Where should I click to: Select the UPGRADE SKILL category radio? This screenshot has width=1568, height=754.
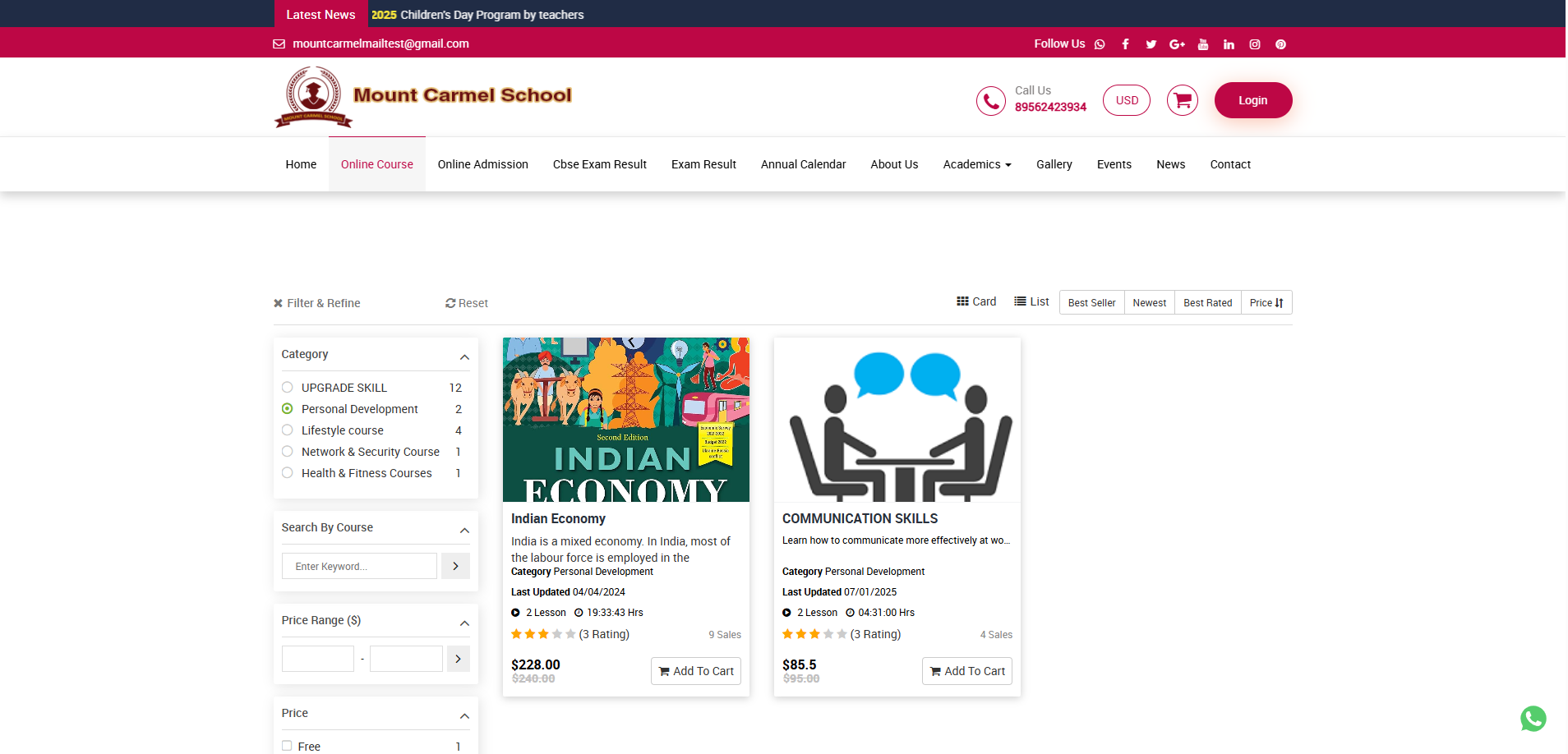click(x=288, y=388)
